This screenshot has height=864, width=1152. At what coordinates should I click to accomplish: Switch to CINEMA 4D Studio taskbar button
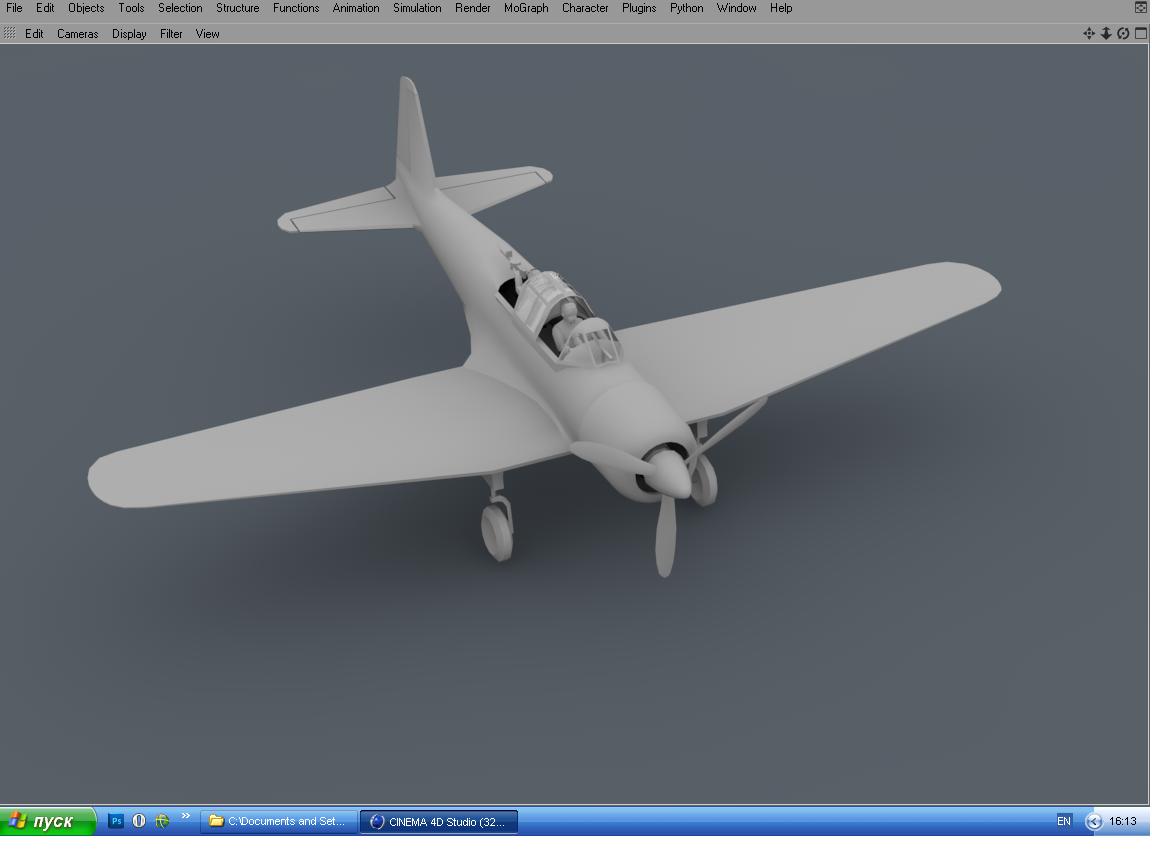[x=439, y=821]
